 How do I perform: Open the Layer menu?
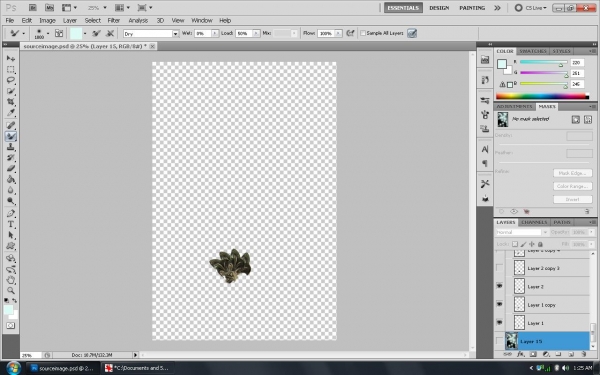click(70, 21)
